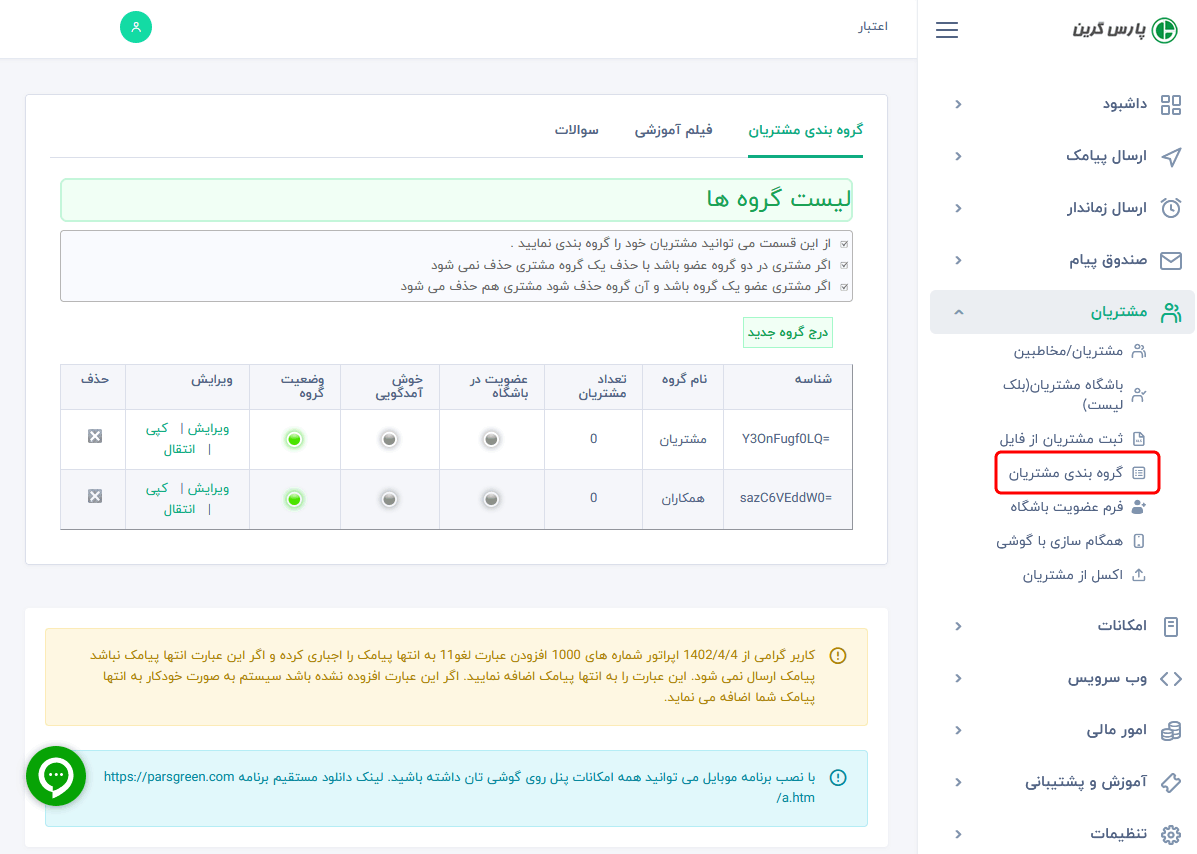Click the green user avatar icon
Image resolution: width=1197 pixels, height=854 pixels.
(135, 27)
